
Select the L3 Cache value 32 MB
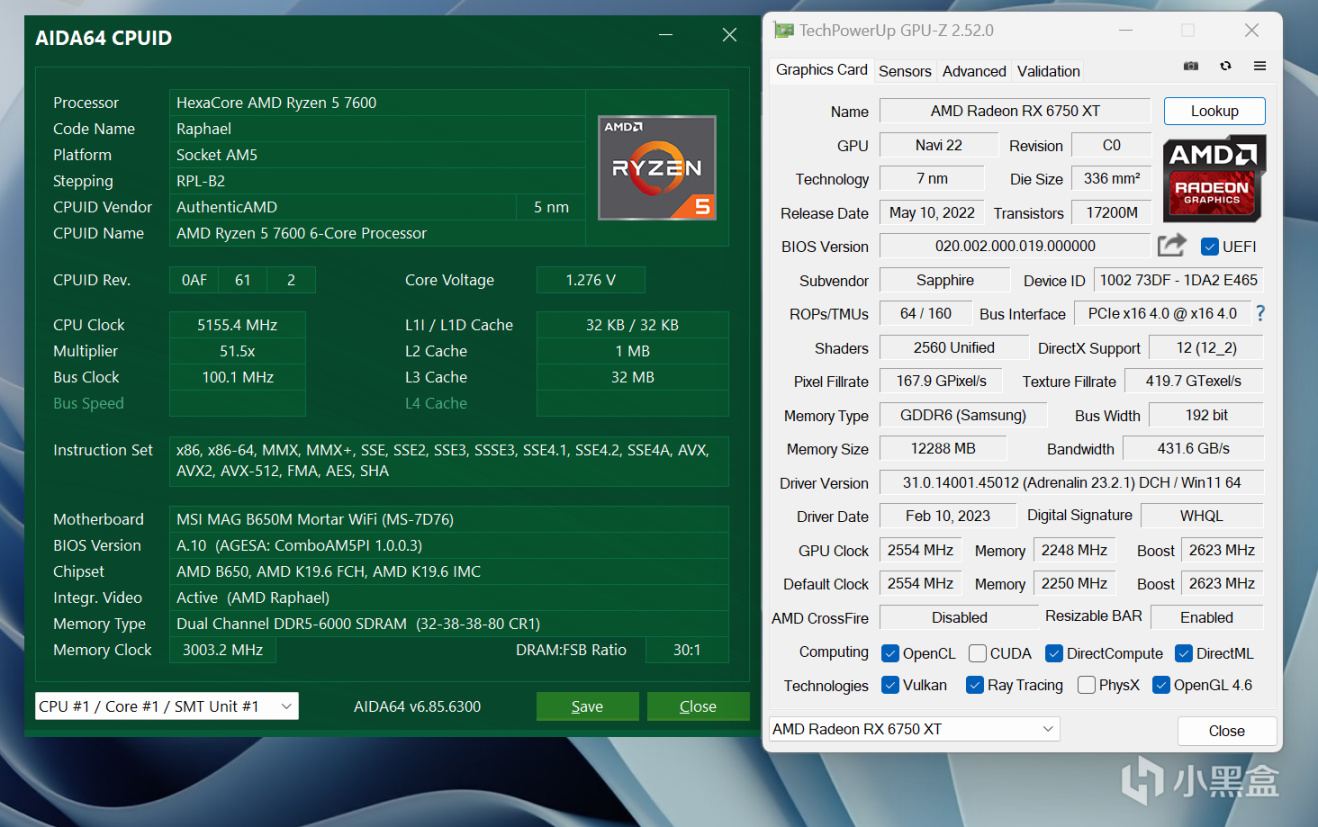pyautogui.click(x=632, y=377)
